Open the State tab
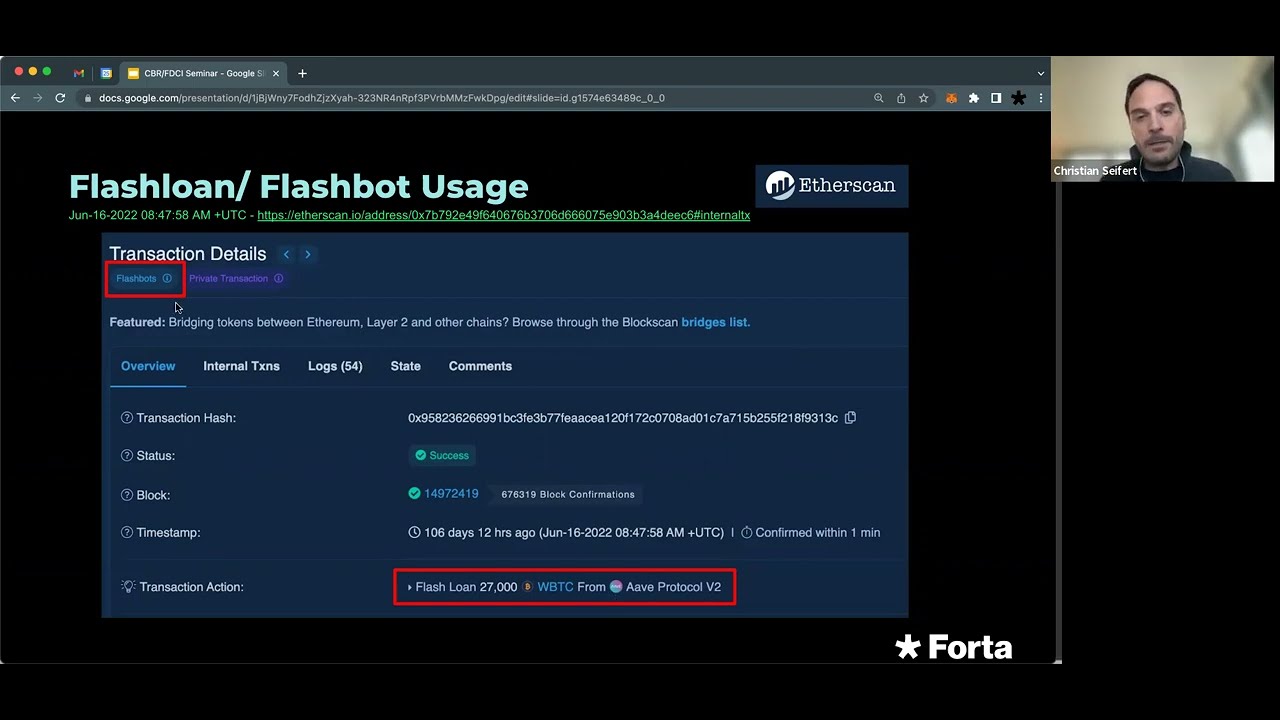The width and height of the screenshot is (1280, 720). (405, 366)
